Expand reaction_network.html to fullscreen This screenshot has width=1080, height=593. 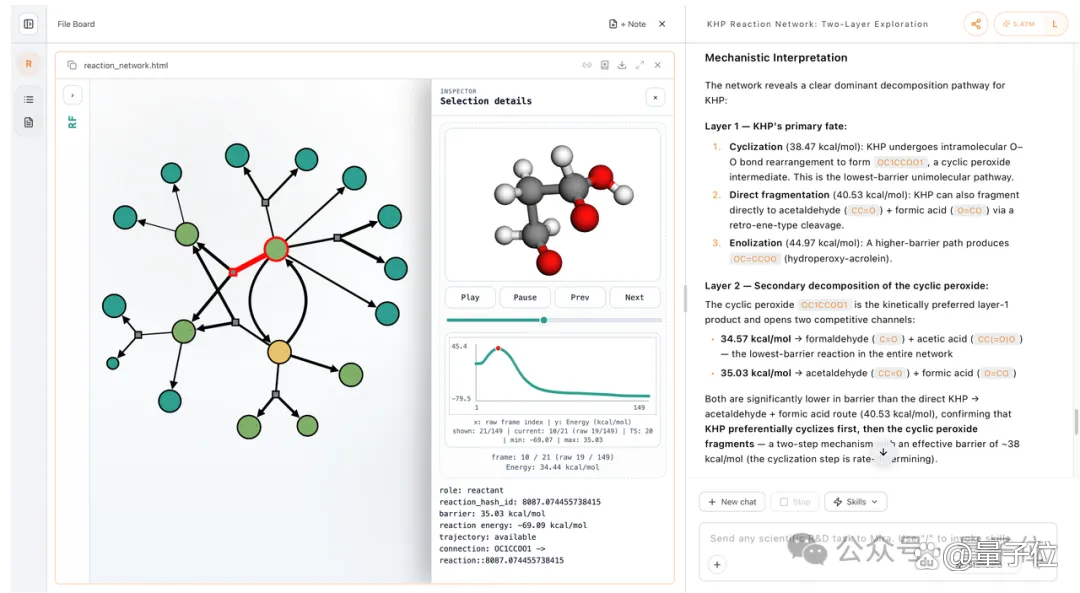coord(640,65)
